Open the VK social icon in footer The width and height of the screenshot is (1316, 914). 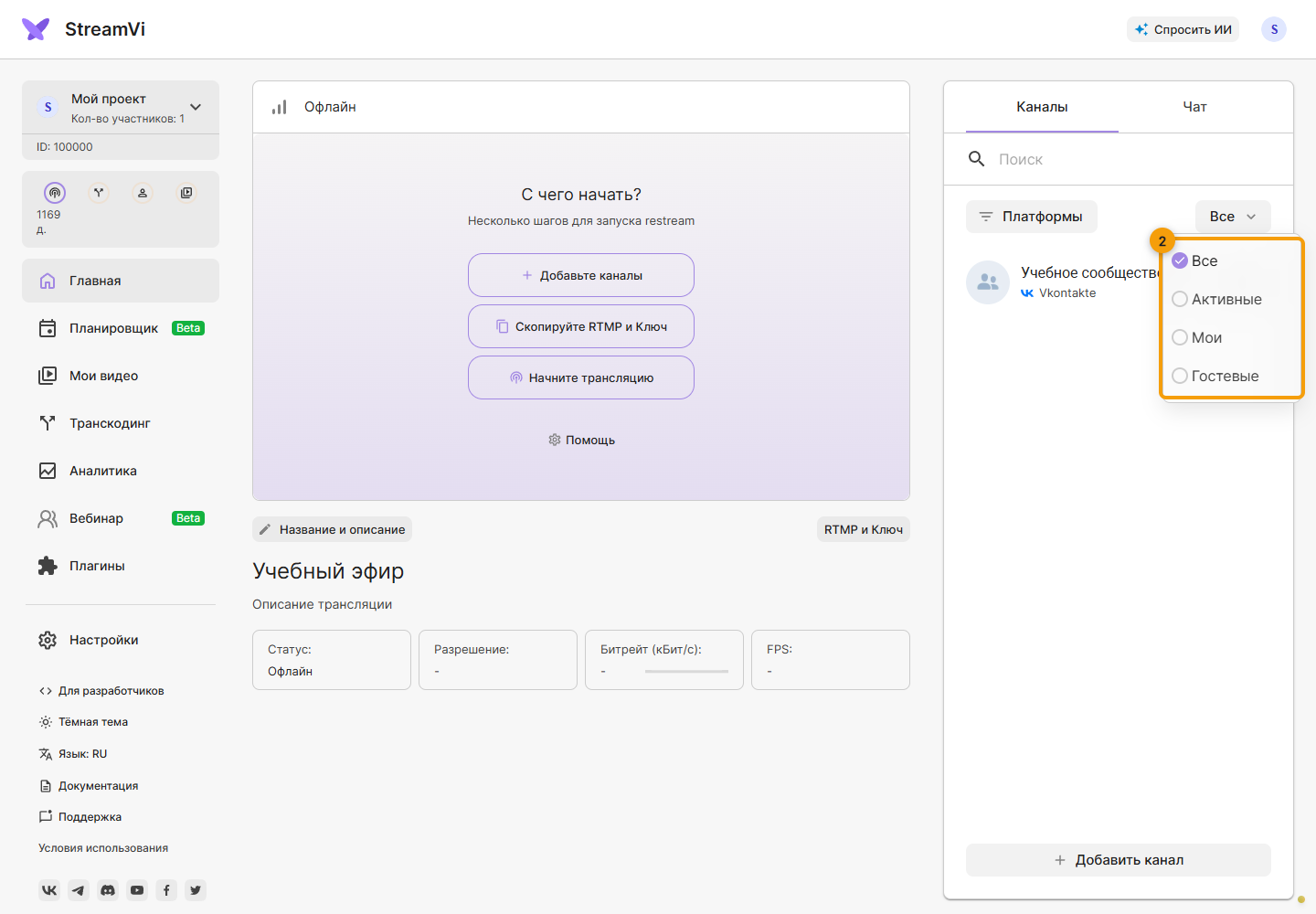[x=49, y=890]
